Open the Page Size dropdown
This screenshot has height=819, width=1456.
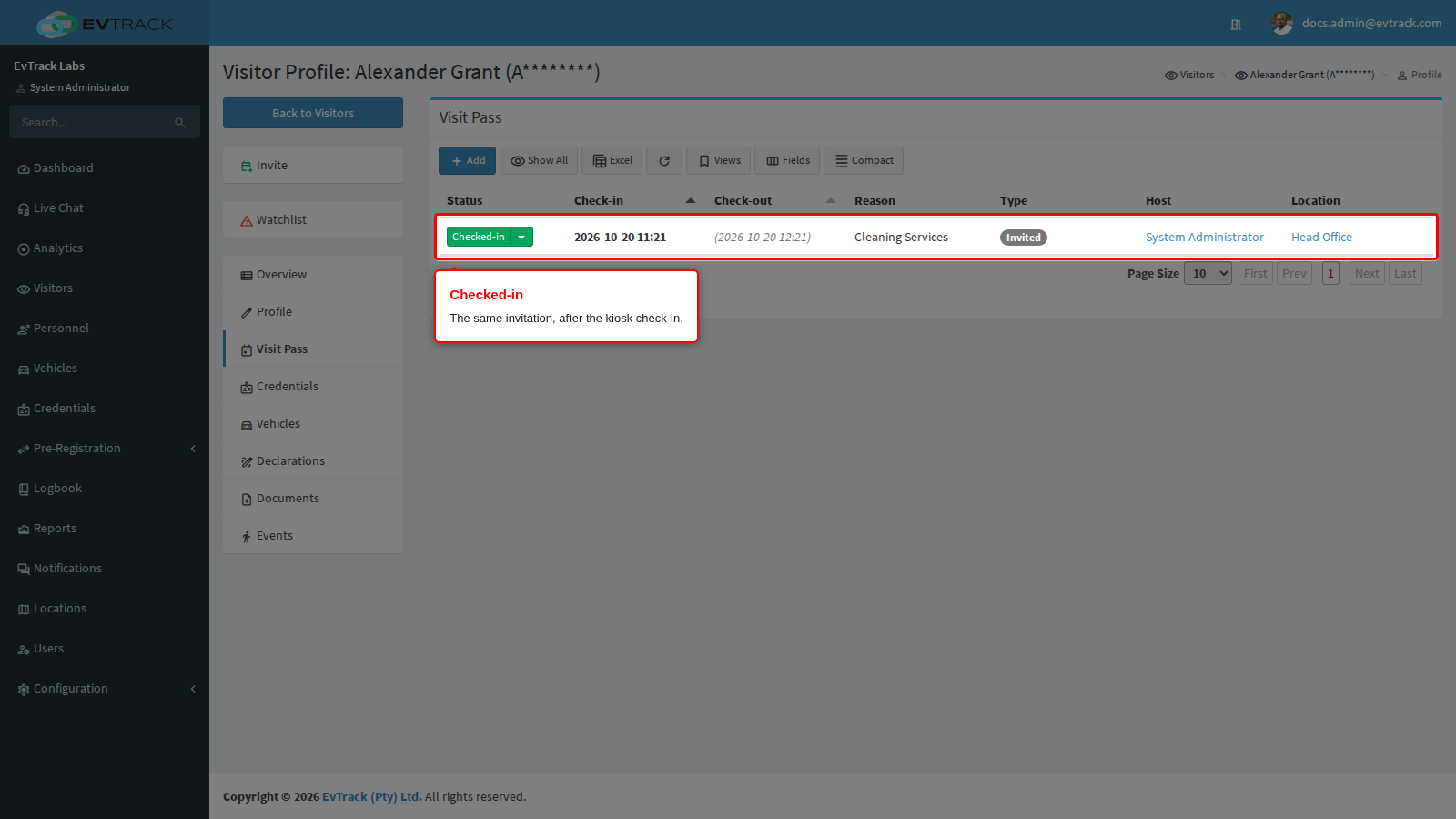[1208, 273]
